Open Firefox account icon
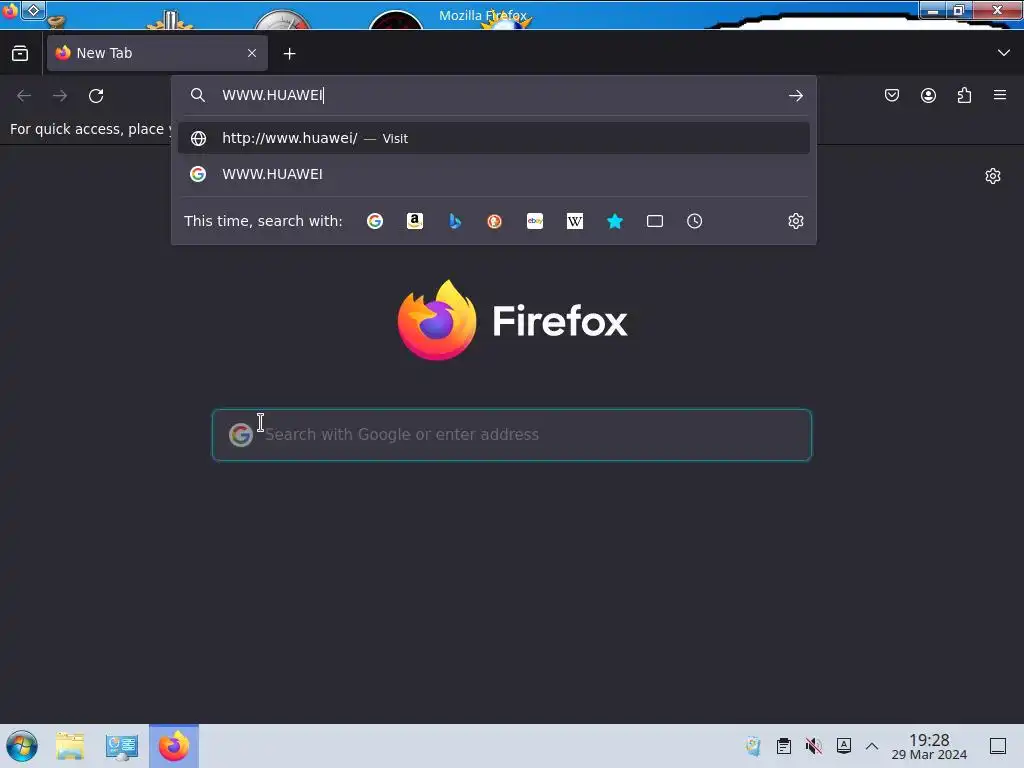Viewport: 1024px width, 768px height. [x=928, y=95]
